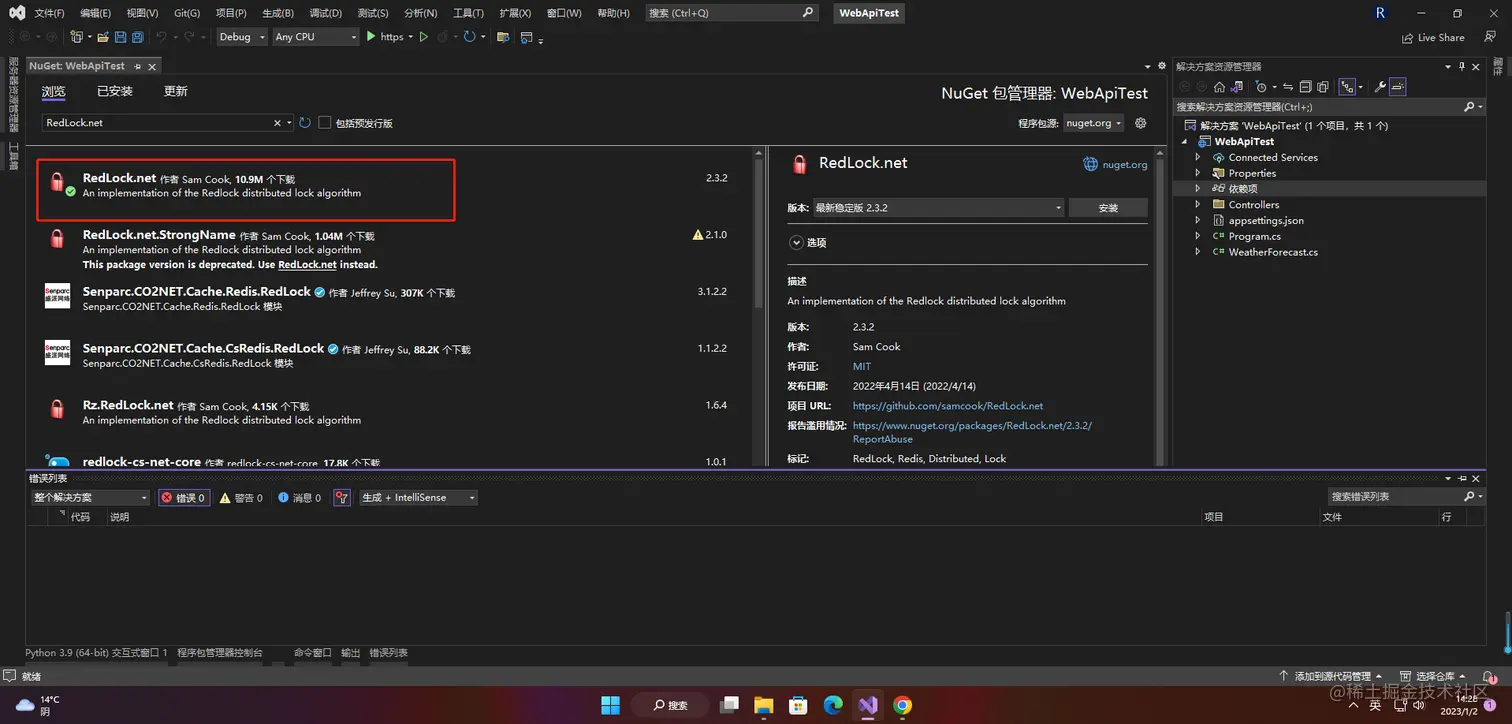Click the RedLock.net package search field

pos(158,123)
